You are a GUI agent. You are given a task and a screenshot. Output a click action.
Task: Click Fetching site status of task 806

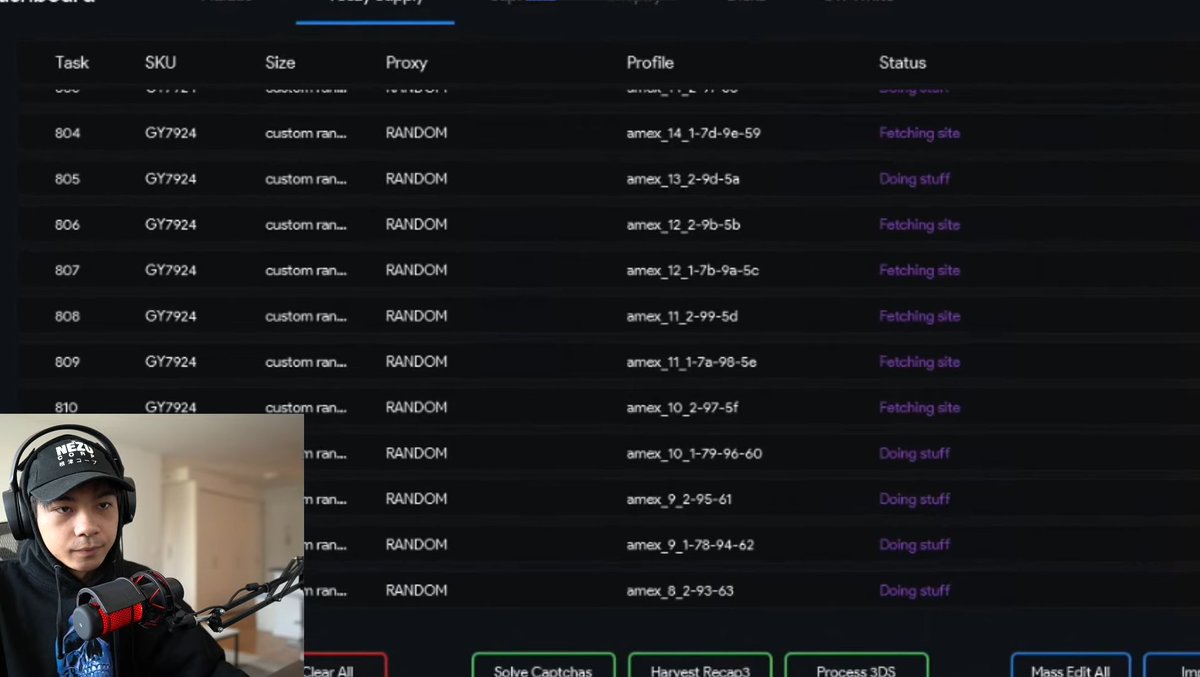pyautogui.click(x=919, y=225)
